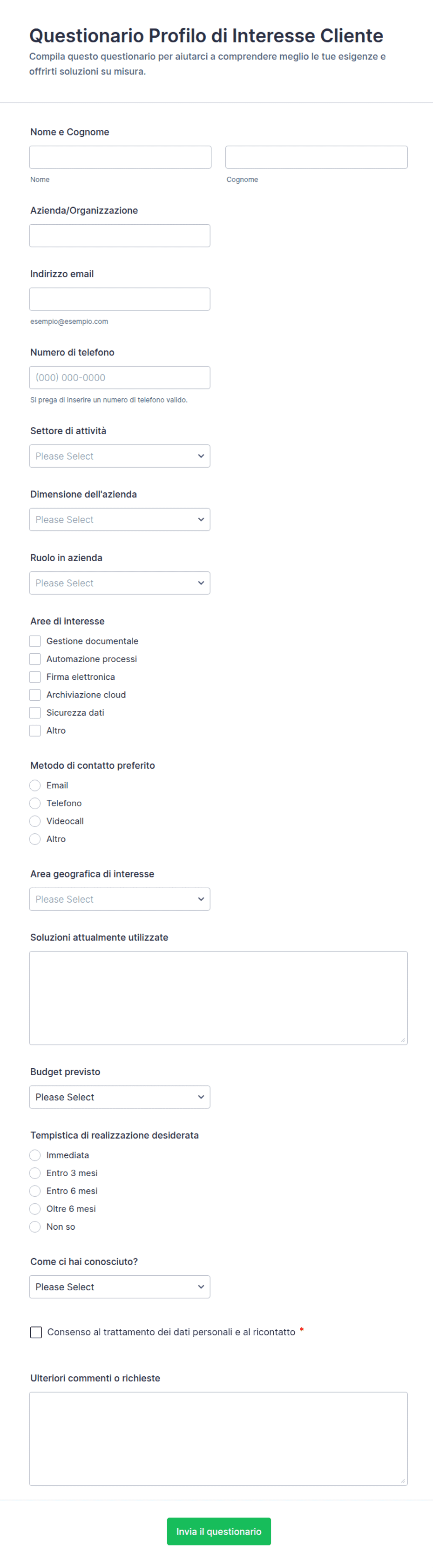
Task: Click the Cognome last name field
Action: click(x=316, y=157)
